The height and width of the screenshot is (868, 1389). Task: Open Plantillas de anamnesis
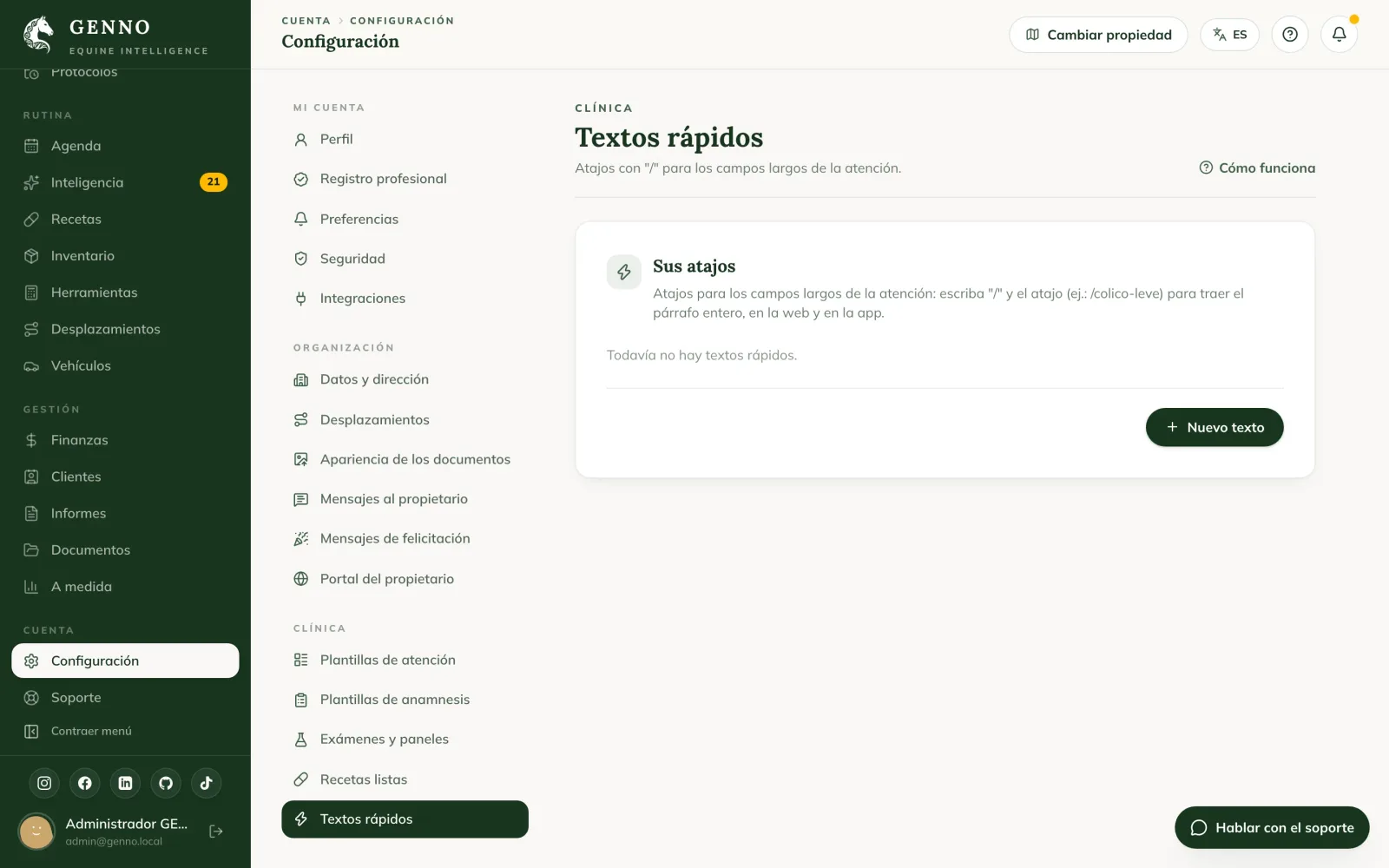(405, 700)
